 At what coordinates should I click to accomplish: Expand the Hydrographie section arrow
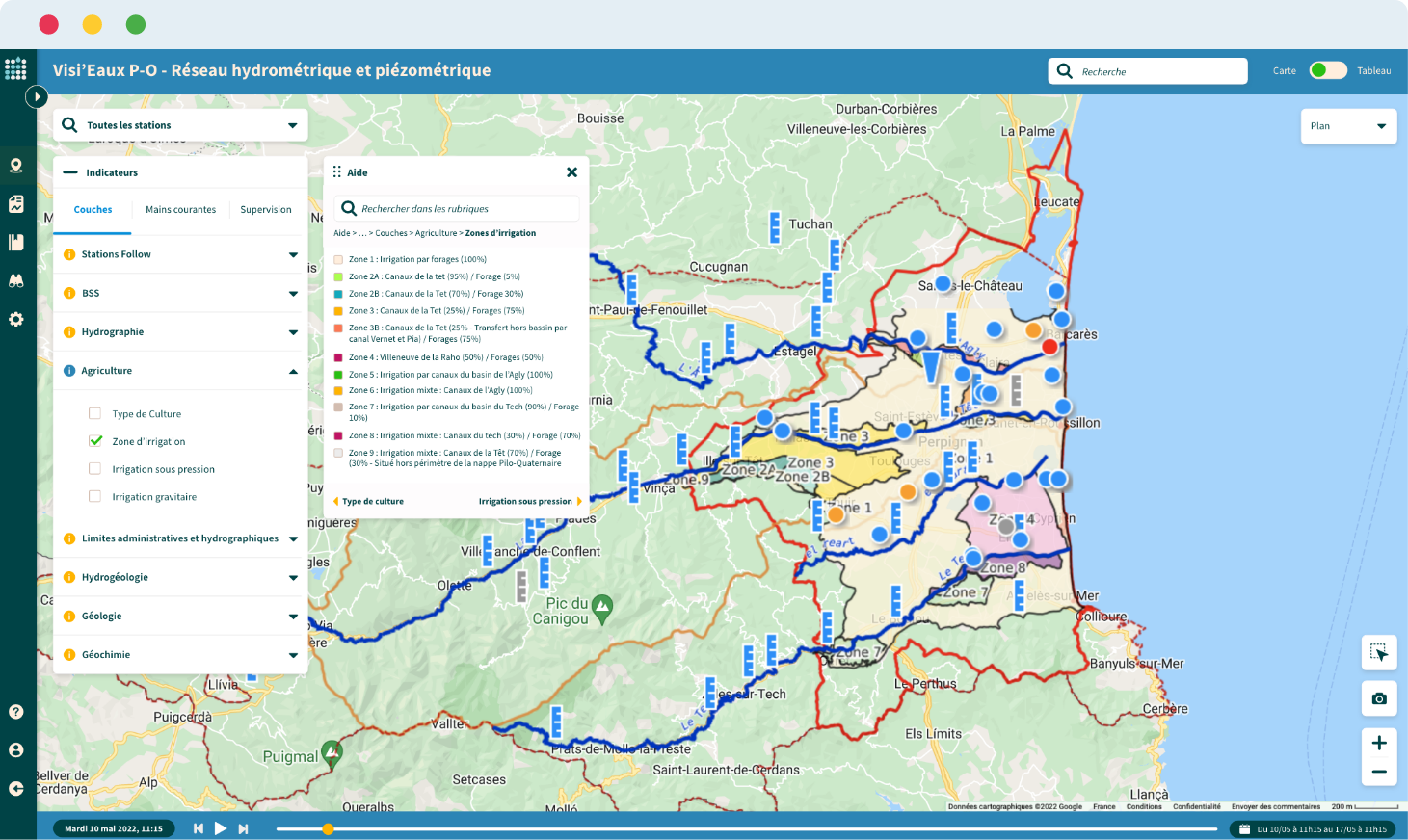293,332
